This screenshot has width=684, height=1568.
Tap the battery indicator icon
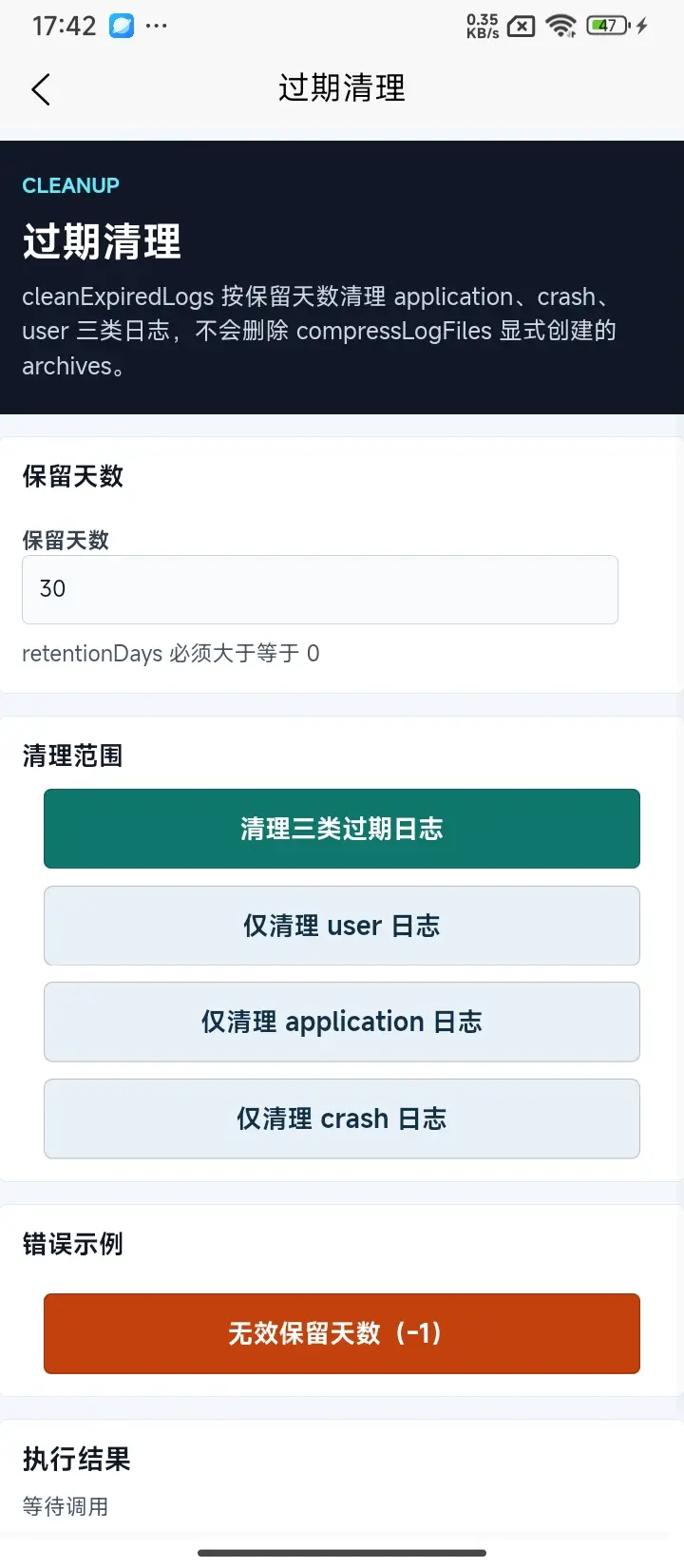click(x=608, y=26)
